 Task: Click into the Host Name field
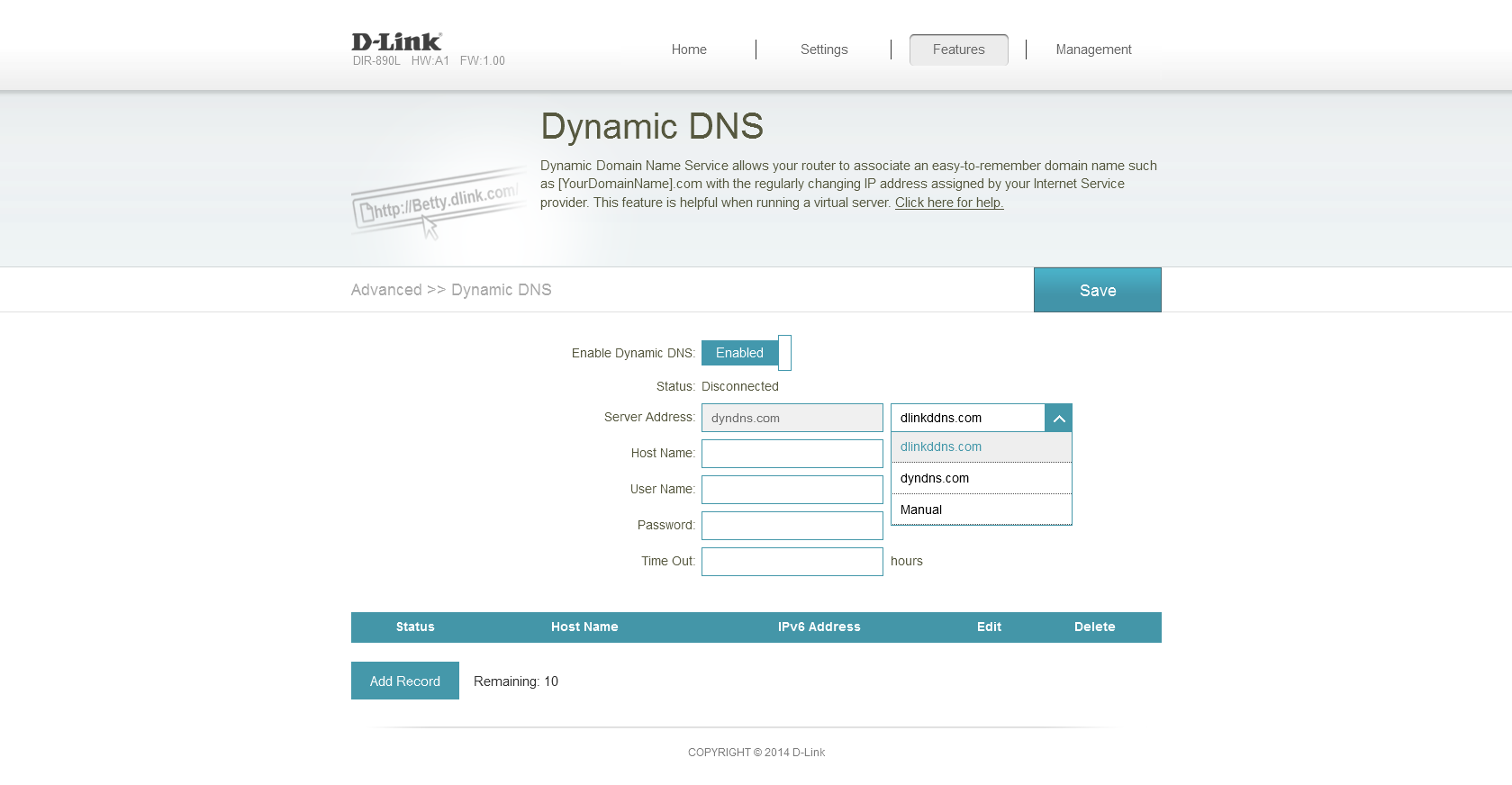tap(792, 454)
